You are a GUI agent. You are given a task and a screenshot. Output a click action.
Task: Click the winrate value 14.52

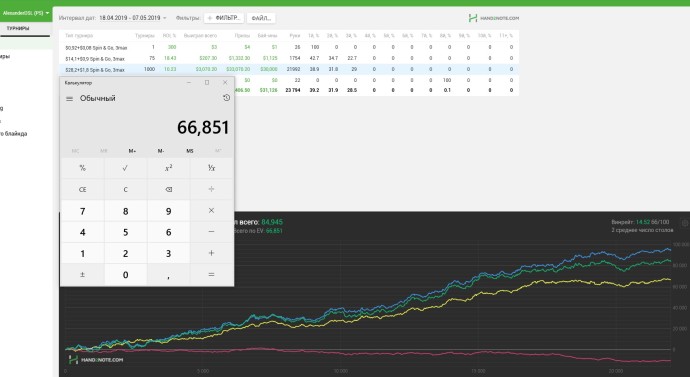[642, 222]
